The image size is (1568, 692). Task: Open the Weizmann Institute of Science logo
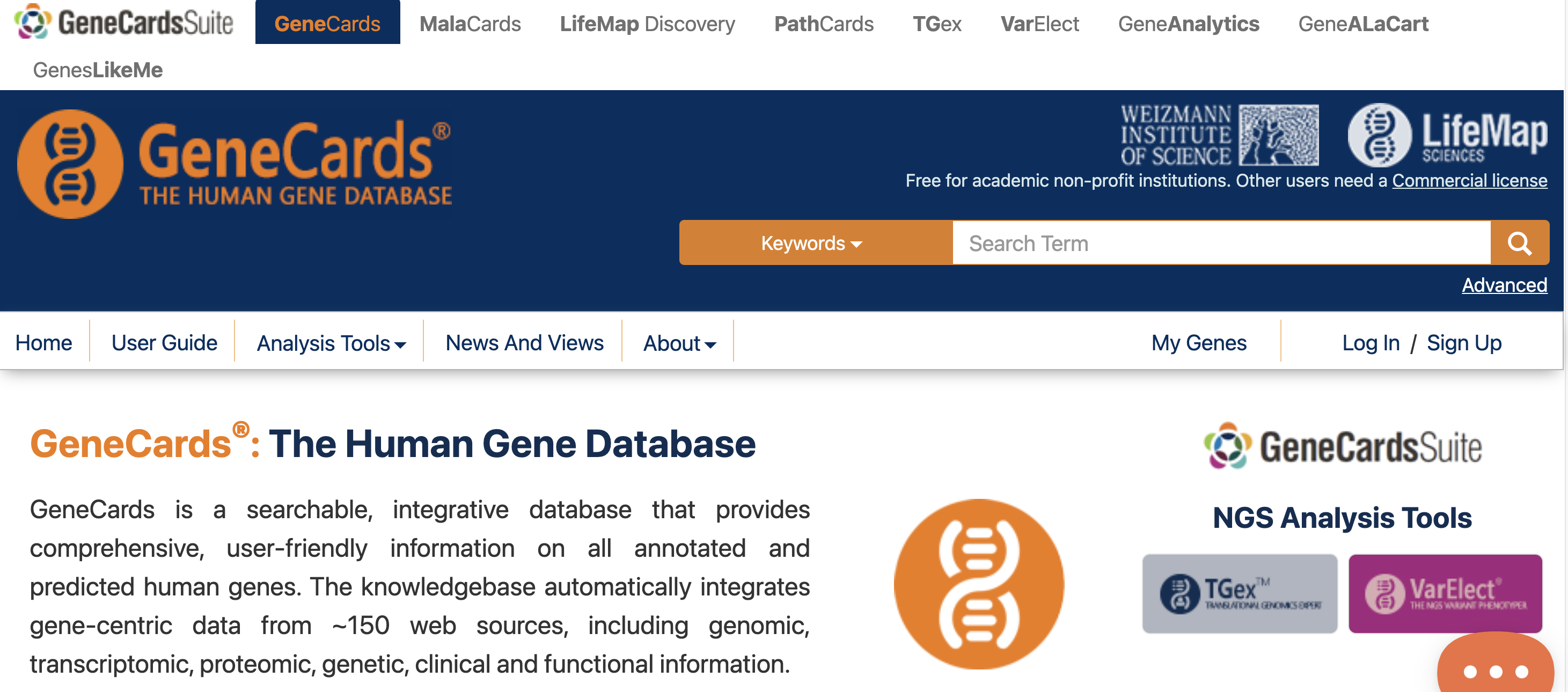[1219, 135]
